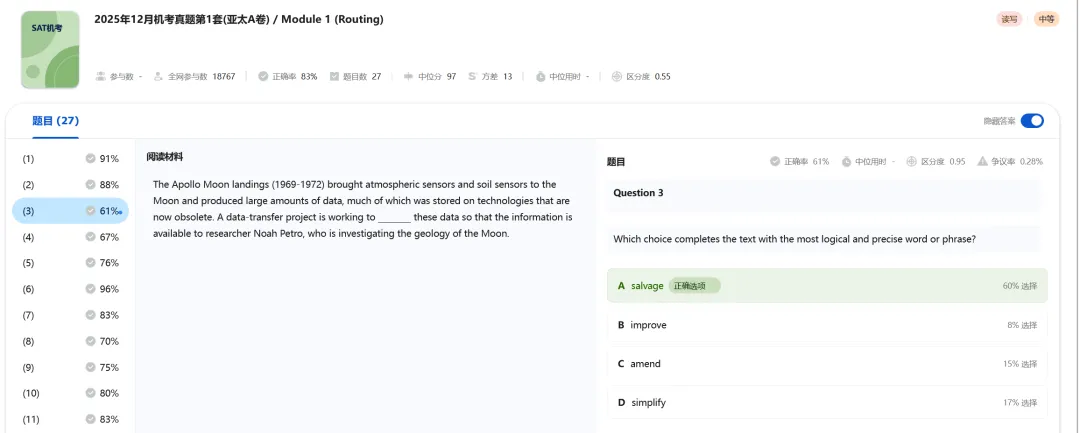Click the 全网参与数 user icon
Viewport: 1080px width, 433px height.
point(158,76)
